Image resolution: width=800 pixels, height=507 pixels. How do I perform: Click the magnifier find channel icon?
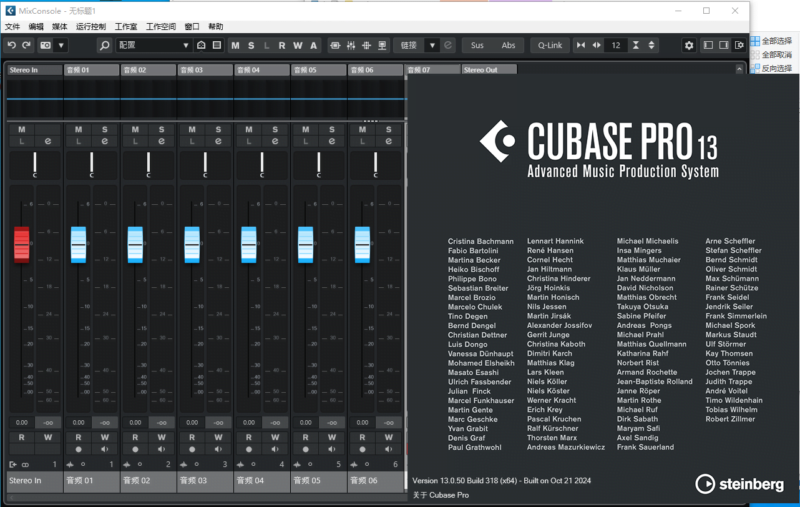(x=104, y=45)
